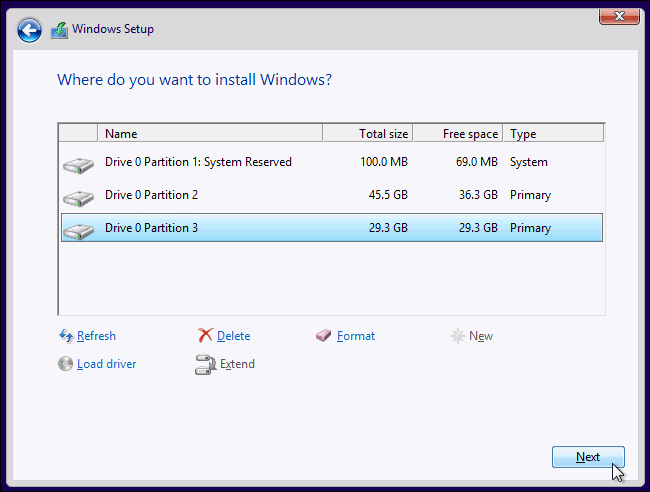Click the back arrow button
650x492 pixels.
(29, 30)
